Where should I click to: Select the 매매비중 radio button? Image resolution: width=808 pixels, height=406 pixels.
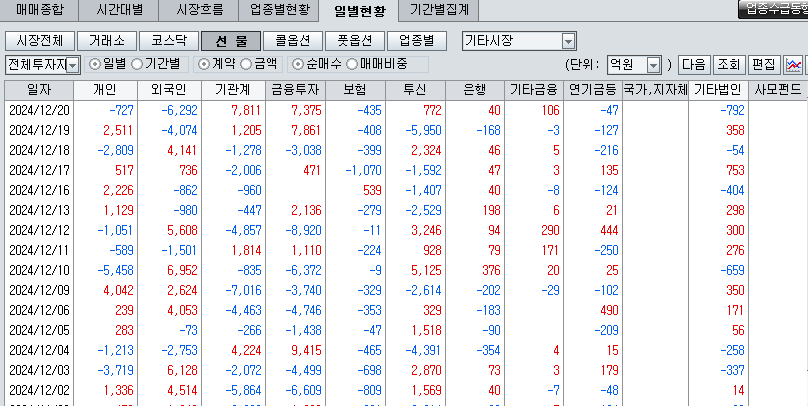352,64
